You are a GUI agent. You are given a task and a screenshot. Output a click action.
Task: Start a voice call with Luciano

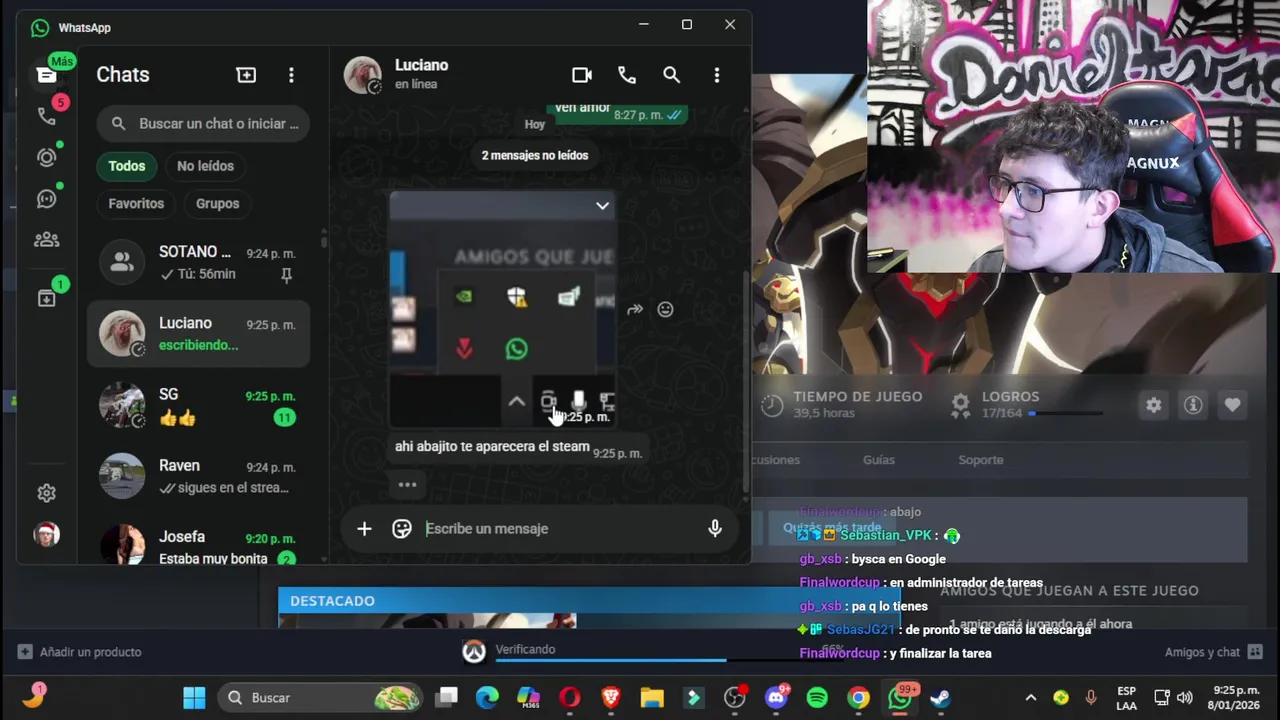tap(627, 75)
